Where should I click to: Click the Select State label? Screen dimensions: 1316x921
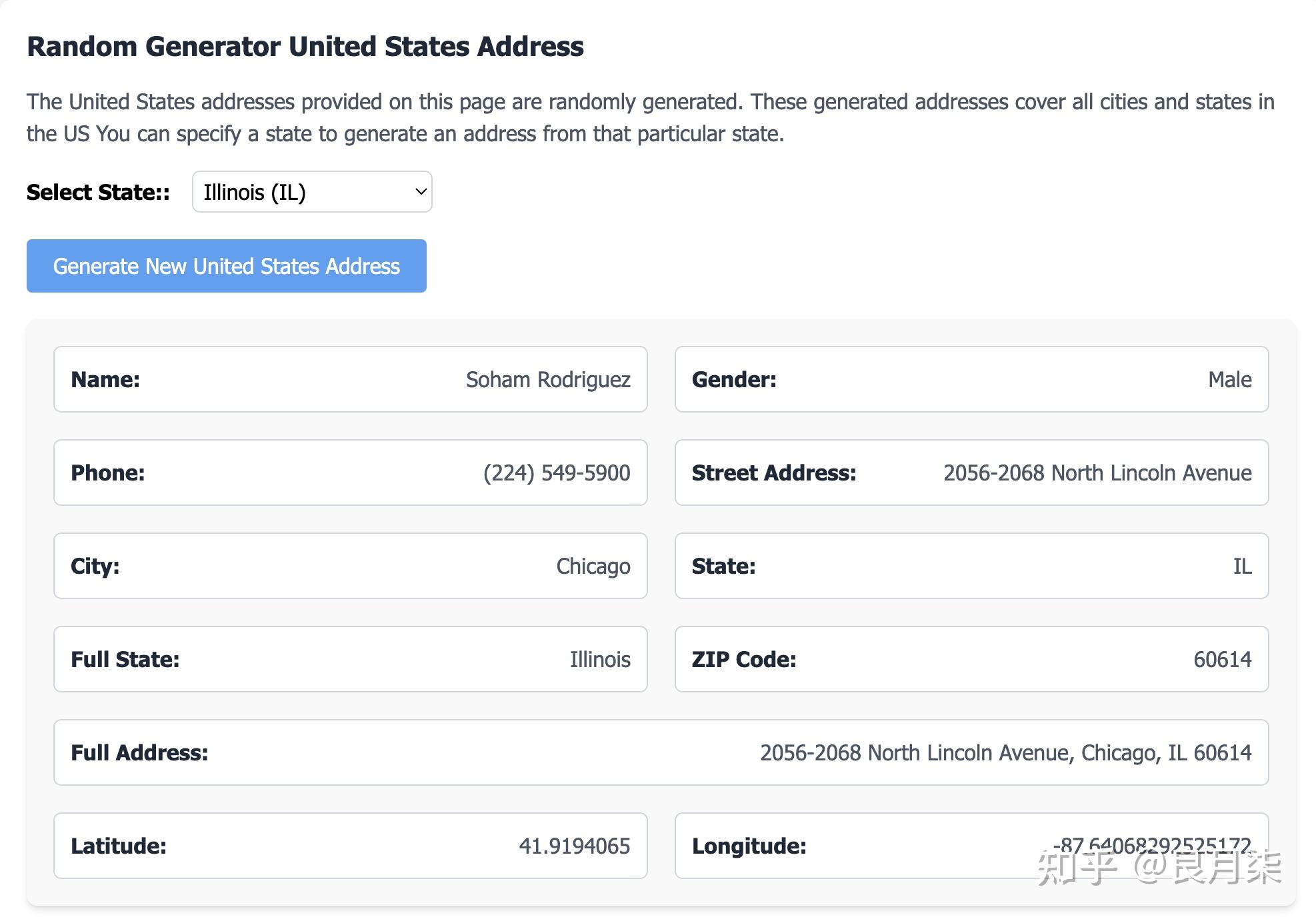[x=98, y=192]
